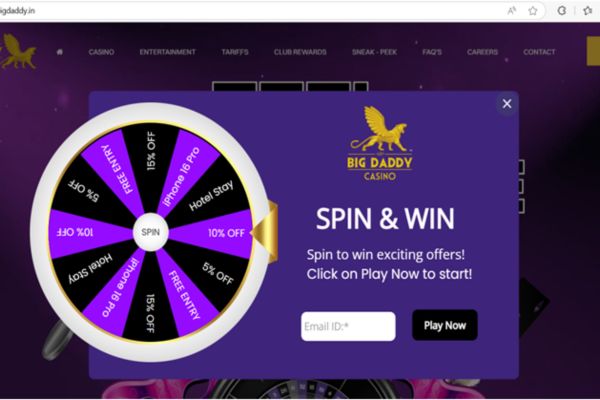
Task: Close the Spin & Win popup
Action: point(507,103)
